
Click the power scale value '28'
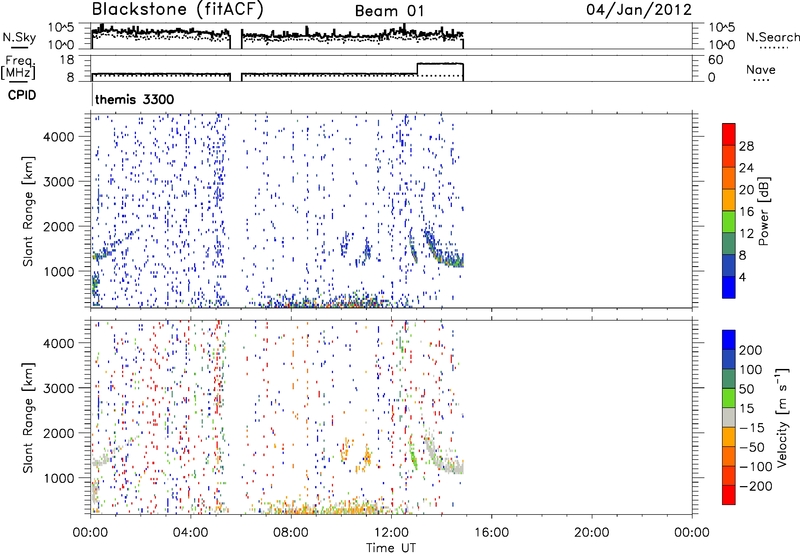point(746,146)
